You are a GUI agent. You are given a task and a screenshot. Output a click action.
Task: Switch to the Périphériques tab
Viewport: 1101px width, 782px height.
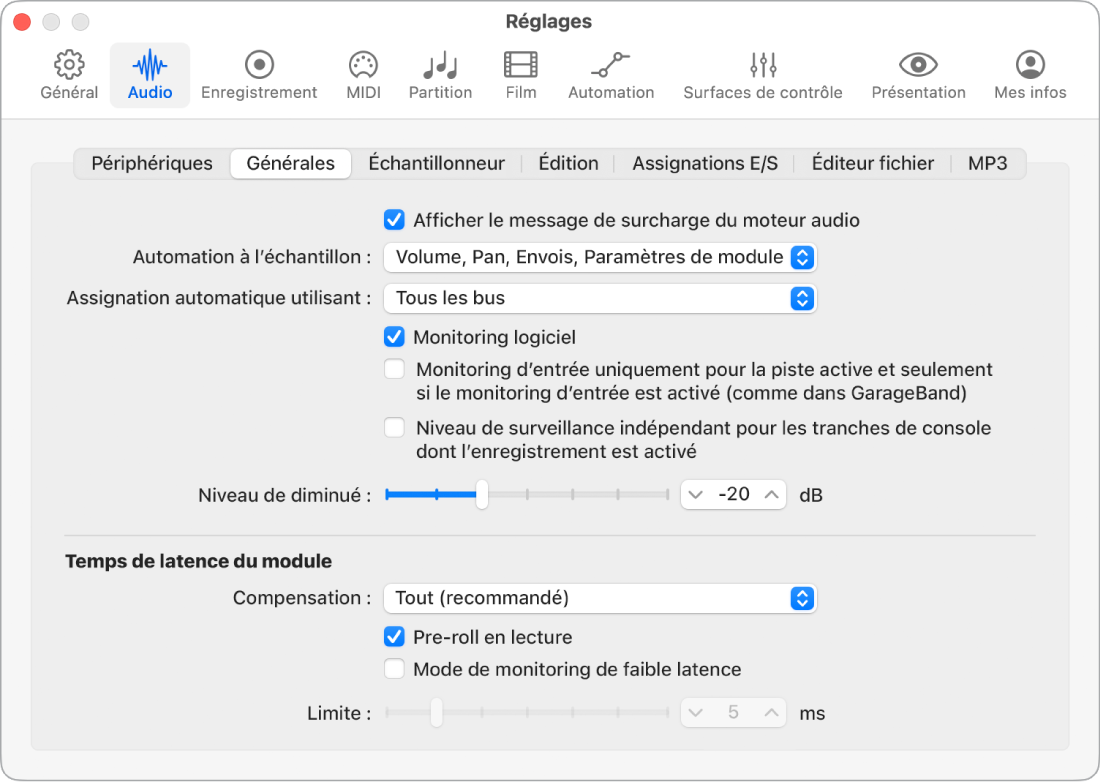152,163
